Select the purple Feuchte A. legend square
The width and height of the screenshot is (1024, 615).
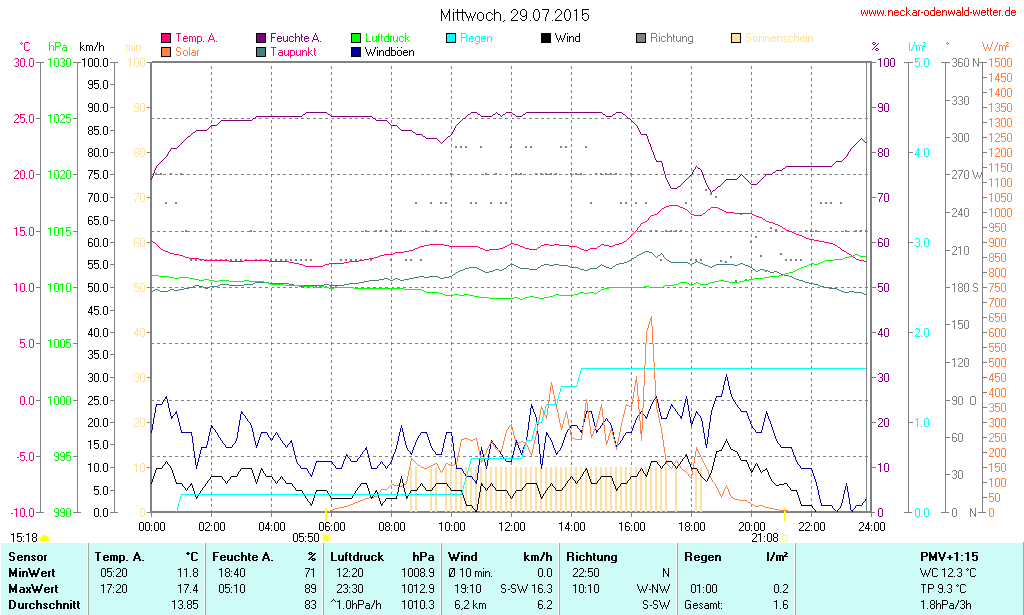(261, 38)
